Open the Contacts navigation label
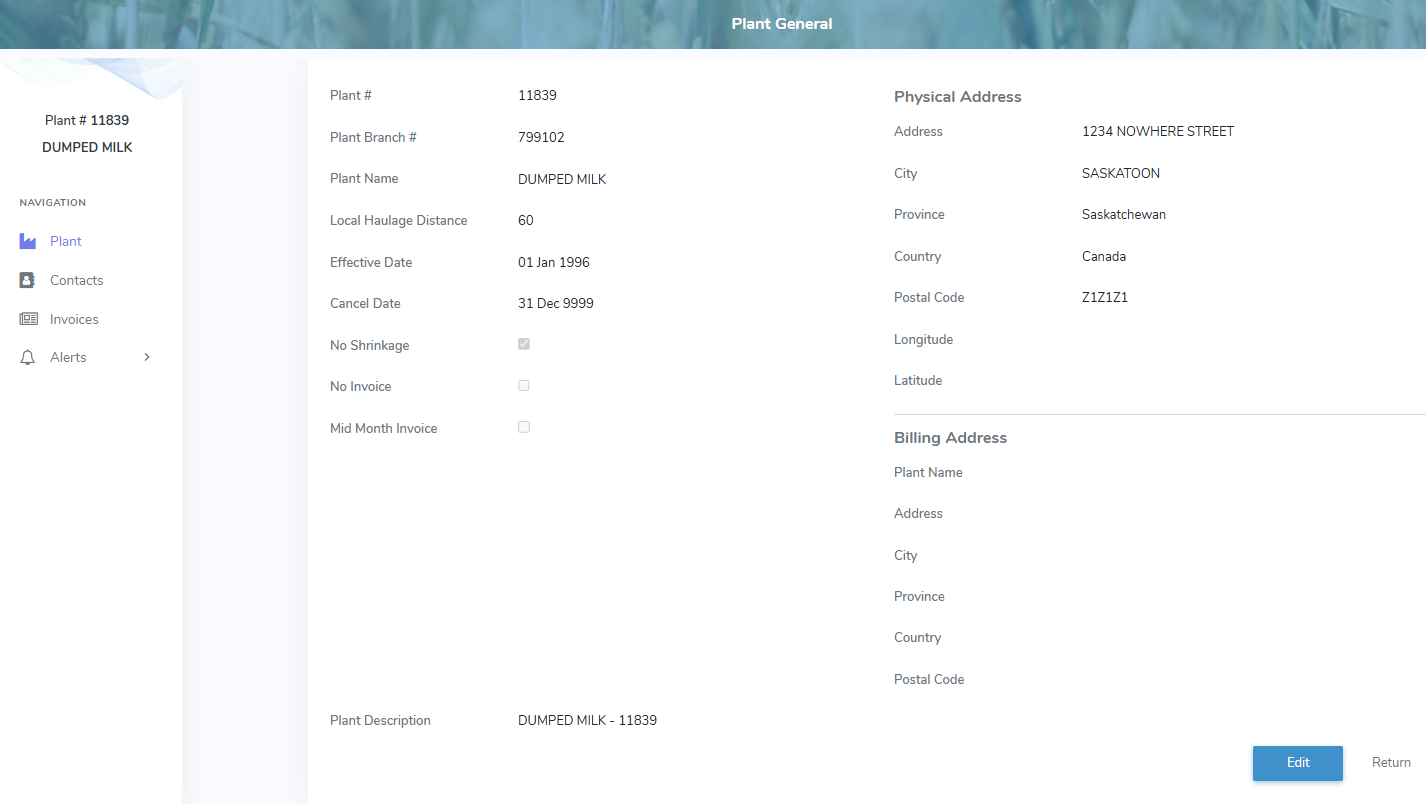The image size is (1426, 804). coord(77,280)
